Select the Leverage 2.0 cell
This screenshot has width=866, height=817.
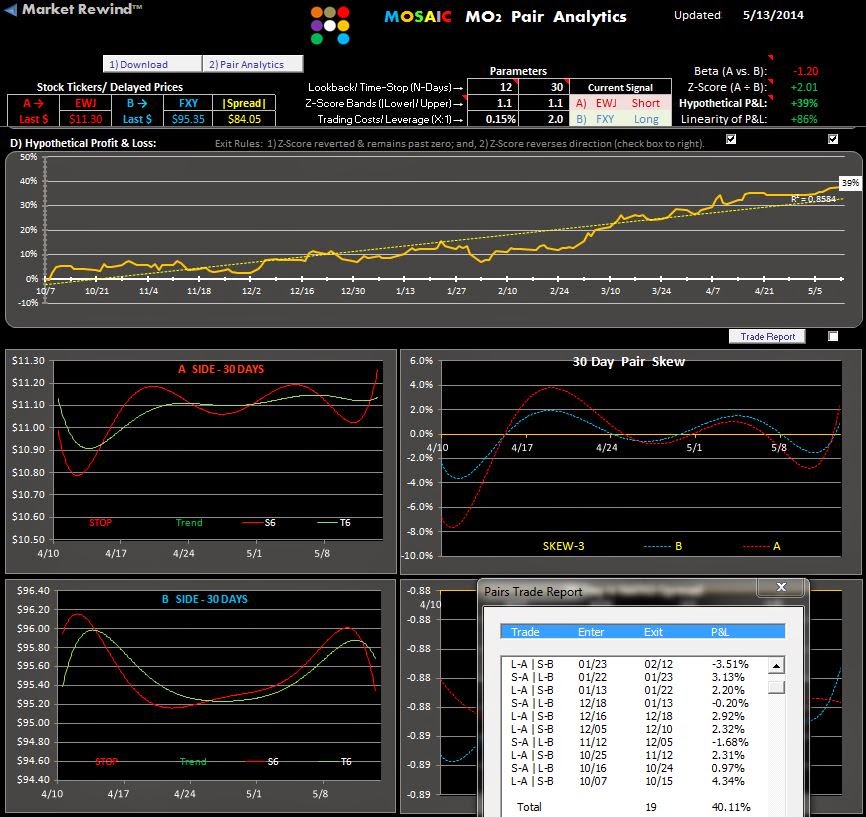coord(544,119)
